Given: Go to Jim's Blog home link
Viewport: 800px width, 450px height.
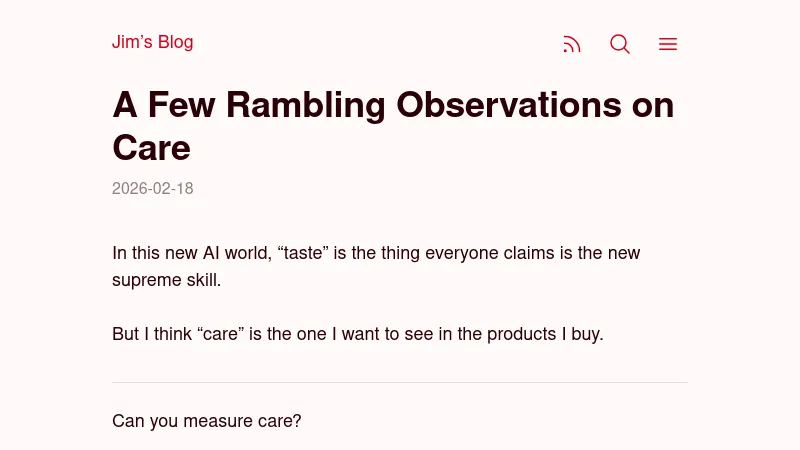Looking at the screenshot, I should coord(152,42).
